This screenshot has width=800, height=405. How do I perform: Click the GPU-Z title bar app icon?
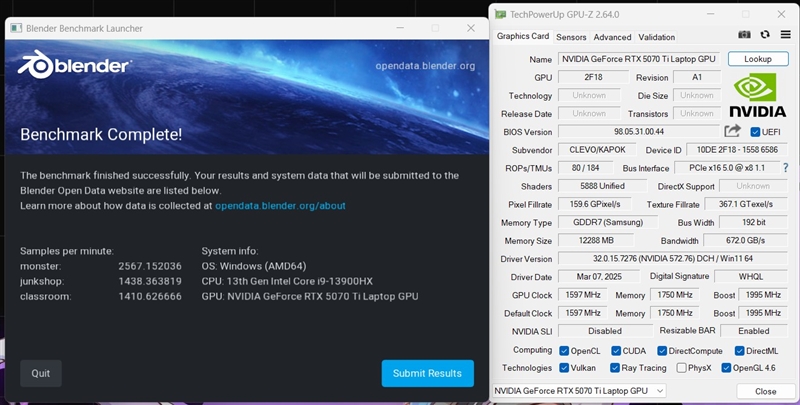pyautogui.click(x=501, y=14)
